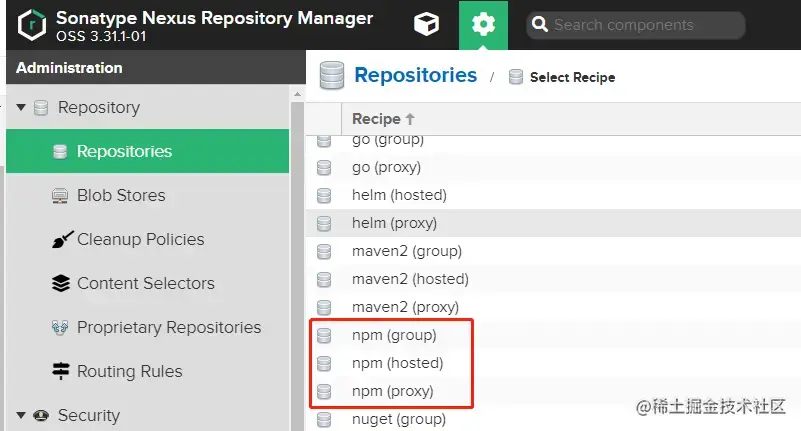Select the npm (hosted) recipe
Viewport: 801px width, 431px height.
click(554, 363)
